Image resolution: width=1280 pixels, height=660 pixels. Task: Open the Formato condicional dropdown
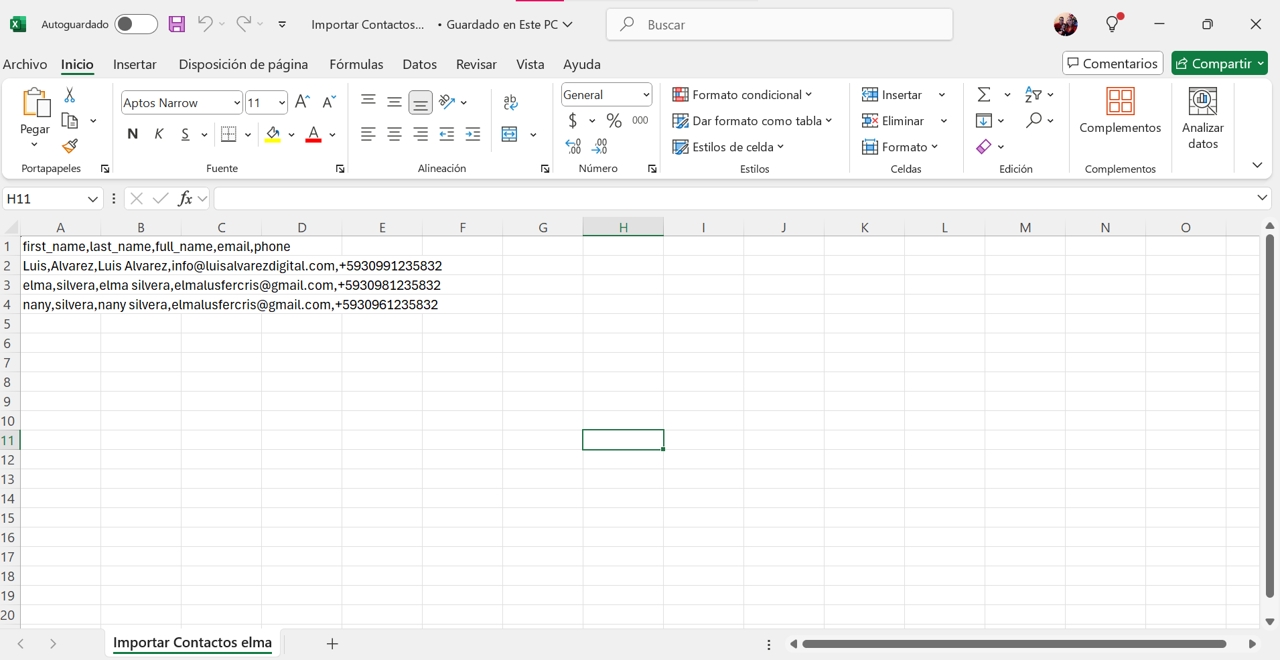click(x=742, y=95)
